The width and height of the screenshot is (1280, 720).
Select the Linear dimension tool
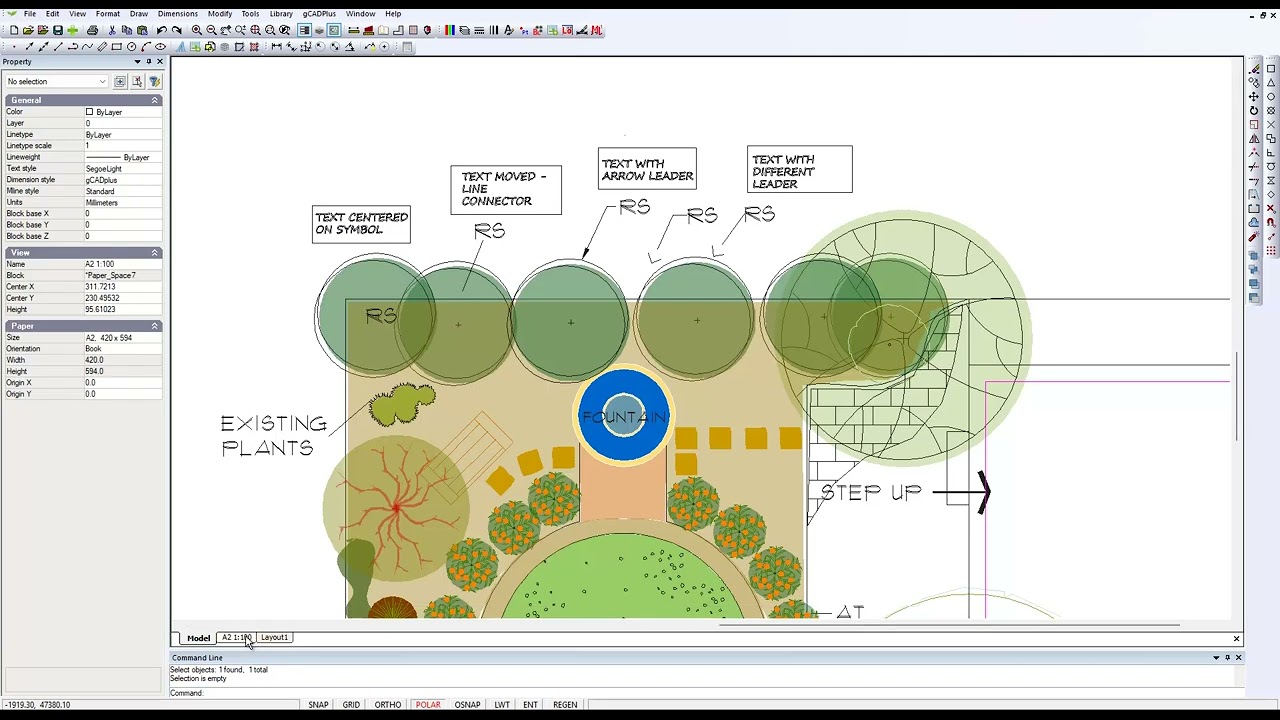pos(276,47)
